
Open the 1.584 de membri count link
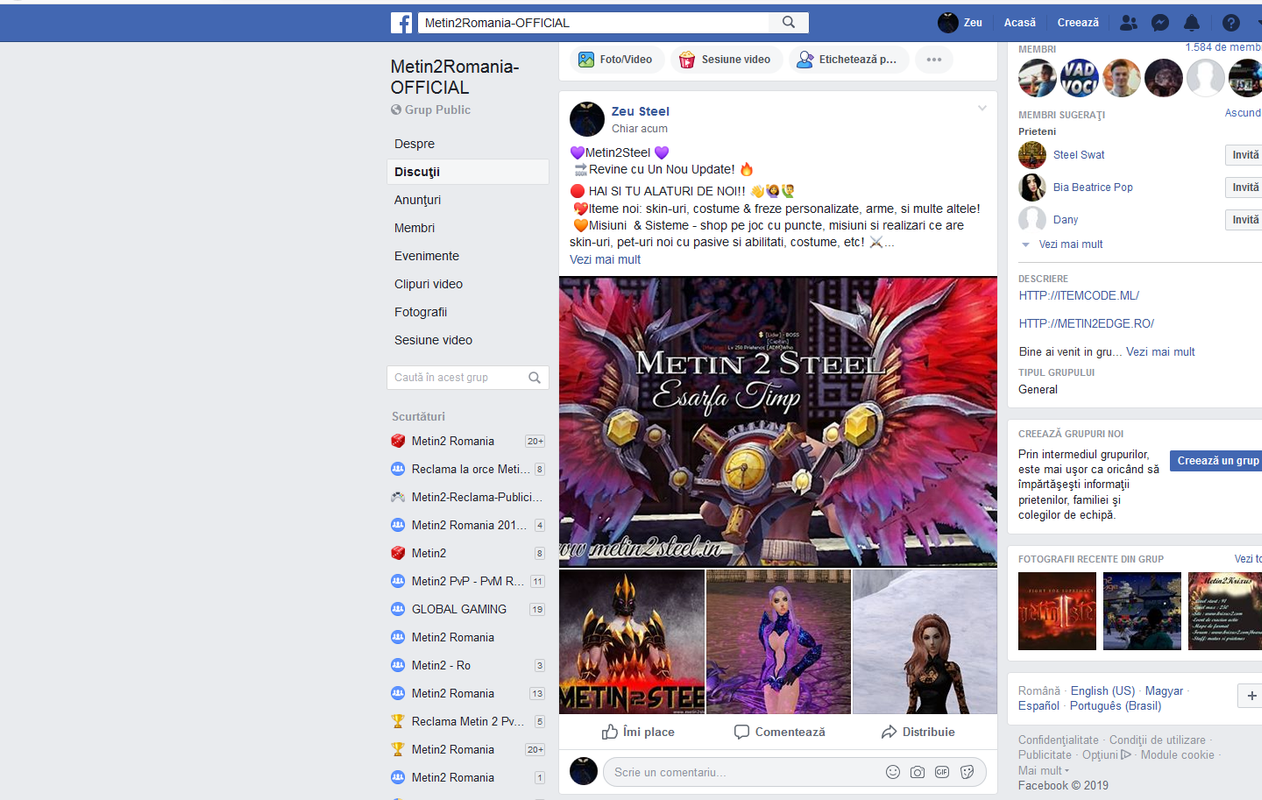[1223, 48]
